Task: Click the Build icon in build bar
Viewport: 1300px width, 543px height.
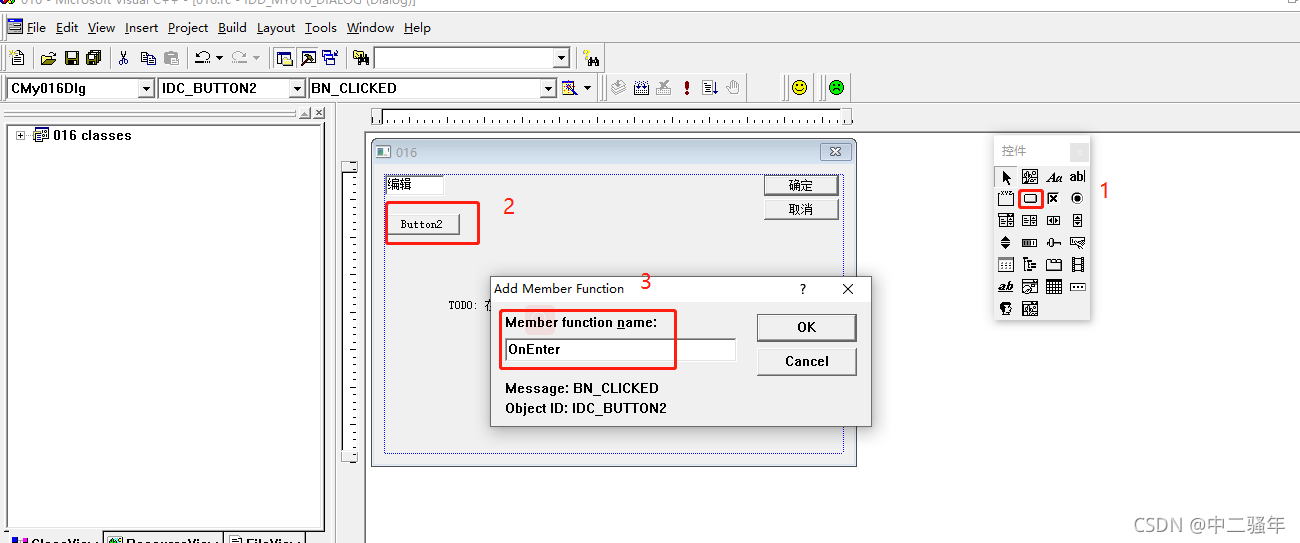Action: pos(642,88)
